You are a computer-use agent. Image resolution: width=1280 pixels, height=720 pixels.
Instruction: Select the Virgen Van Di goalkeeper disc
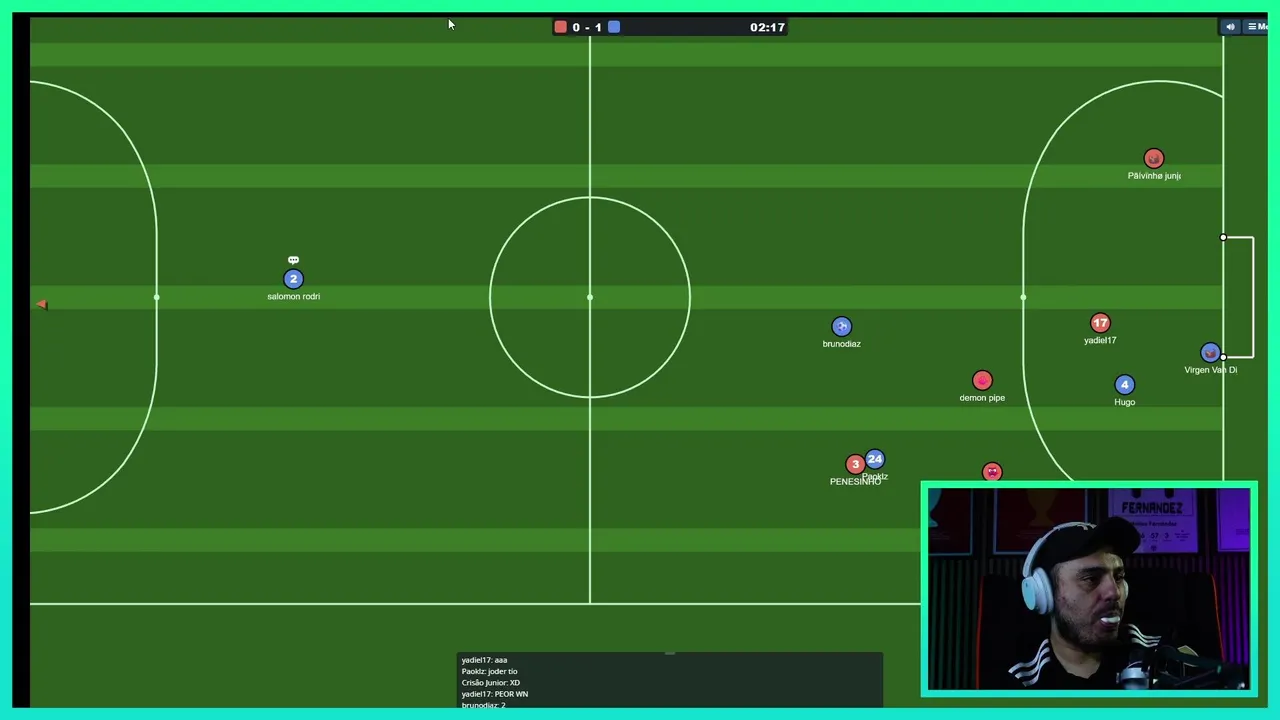coord(1210,353)
